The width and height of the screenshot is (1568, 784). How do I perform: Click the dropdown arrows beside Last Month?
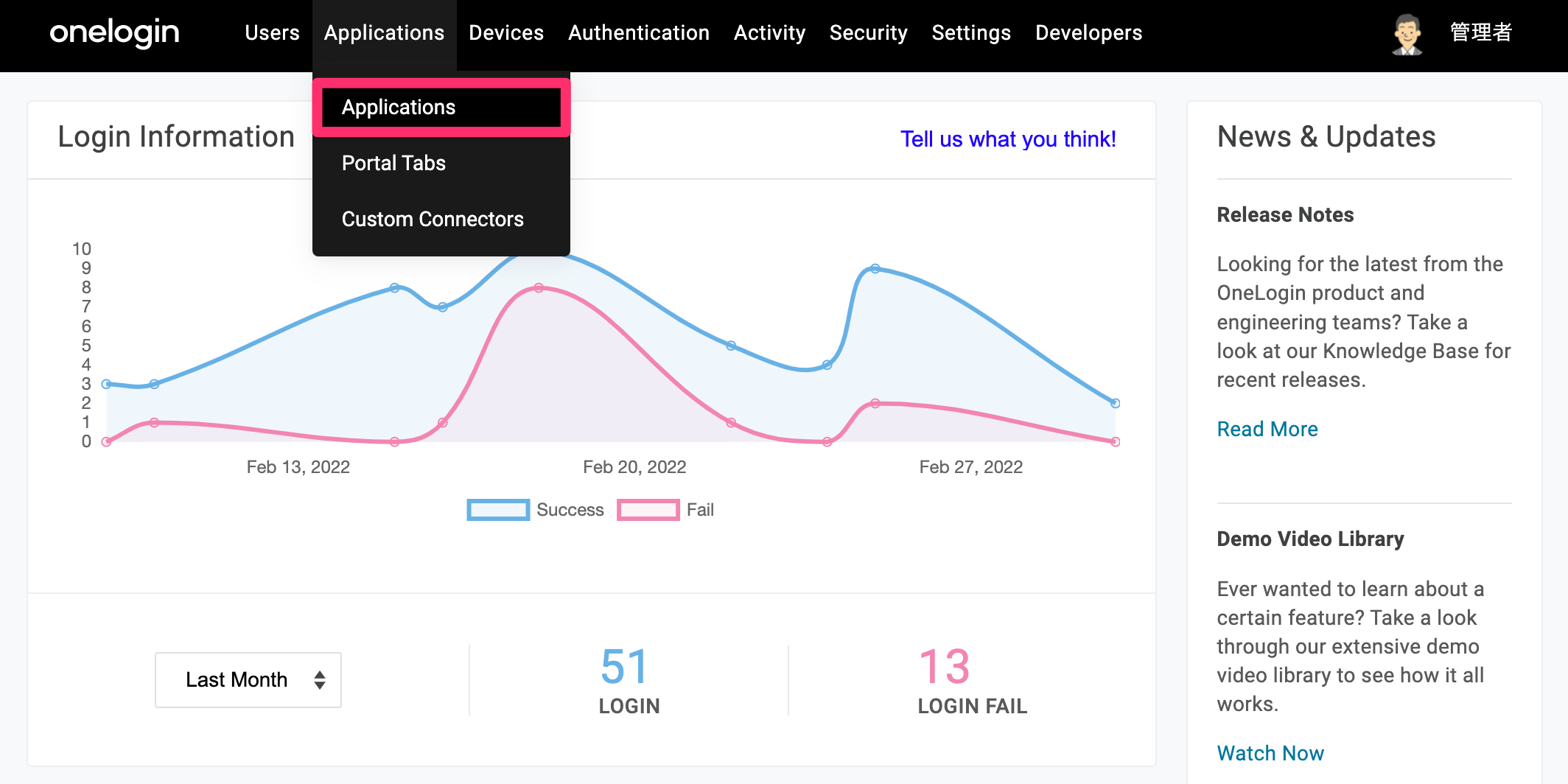[320, 679]
